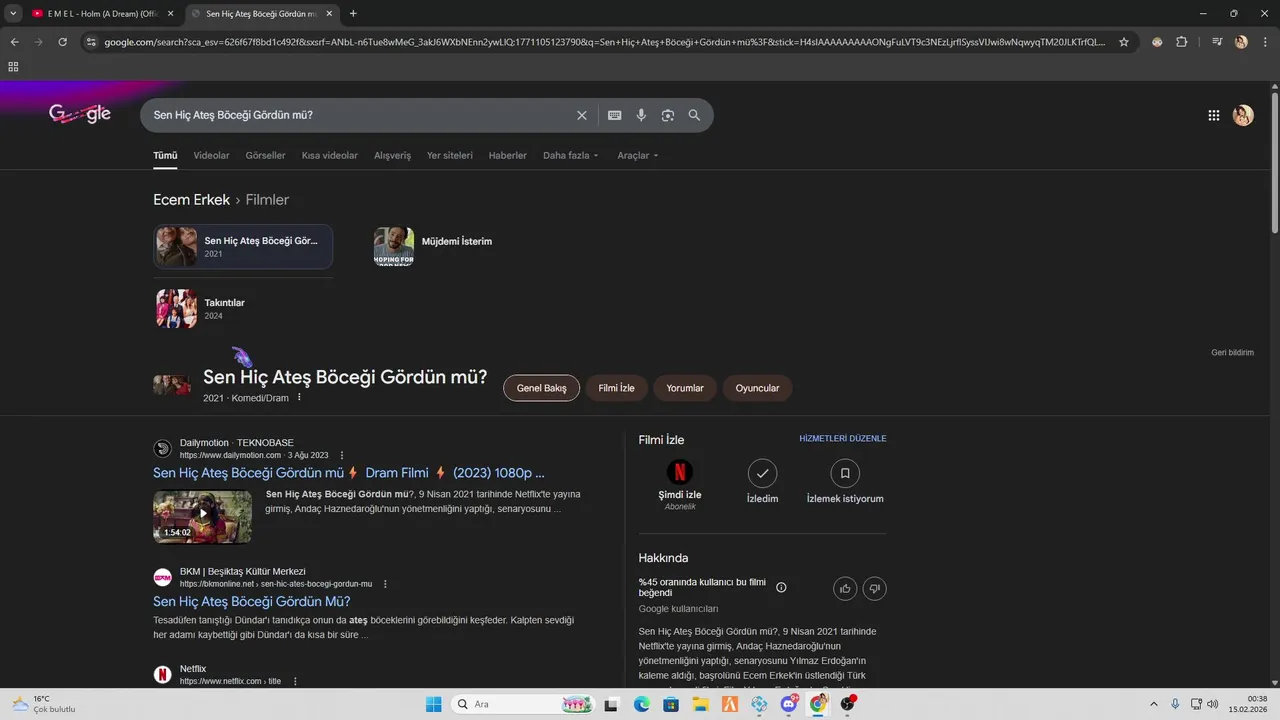Switch to the Videolar tab
Screen dimensions: 1280x720
[x=211, y=155]
